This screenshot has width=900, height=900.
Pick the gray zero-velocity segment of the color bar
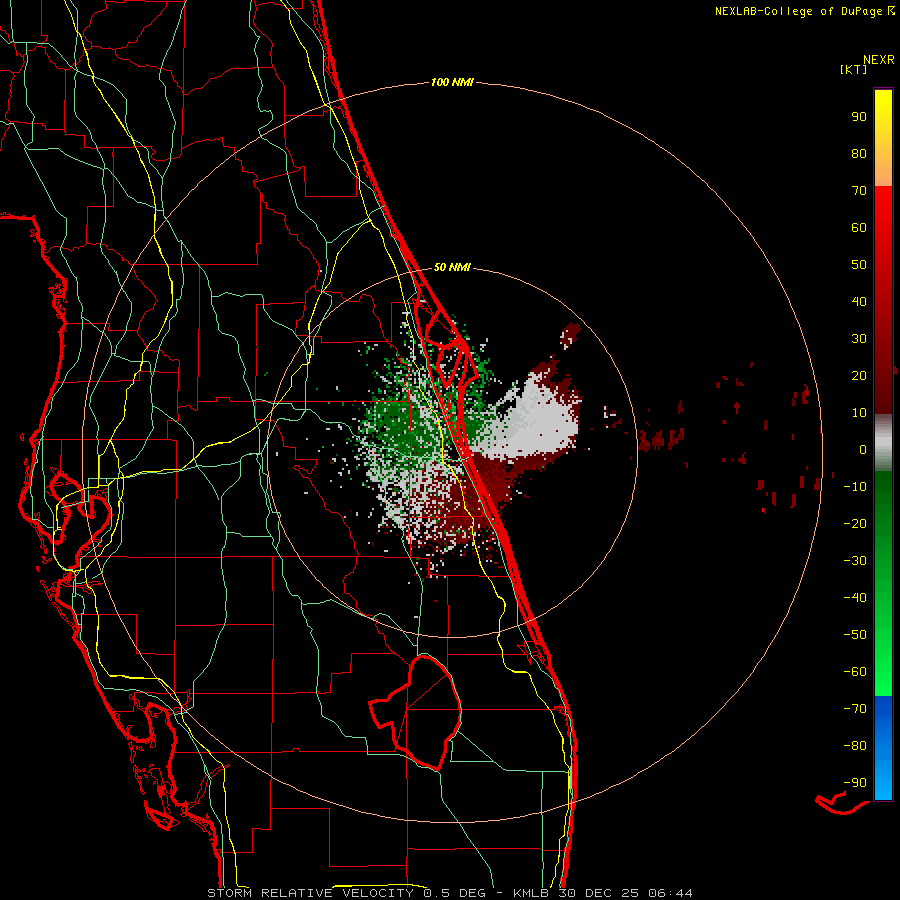pyautogui.click(x=883, y=442)
